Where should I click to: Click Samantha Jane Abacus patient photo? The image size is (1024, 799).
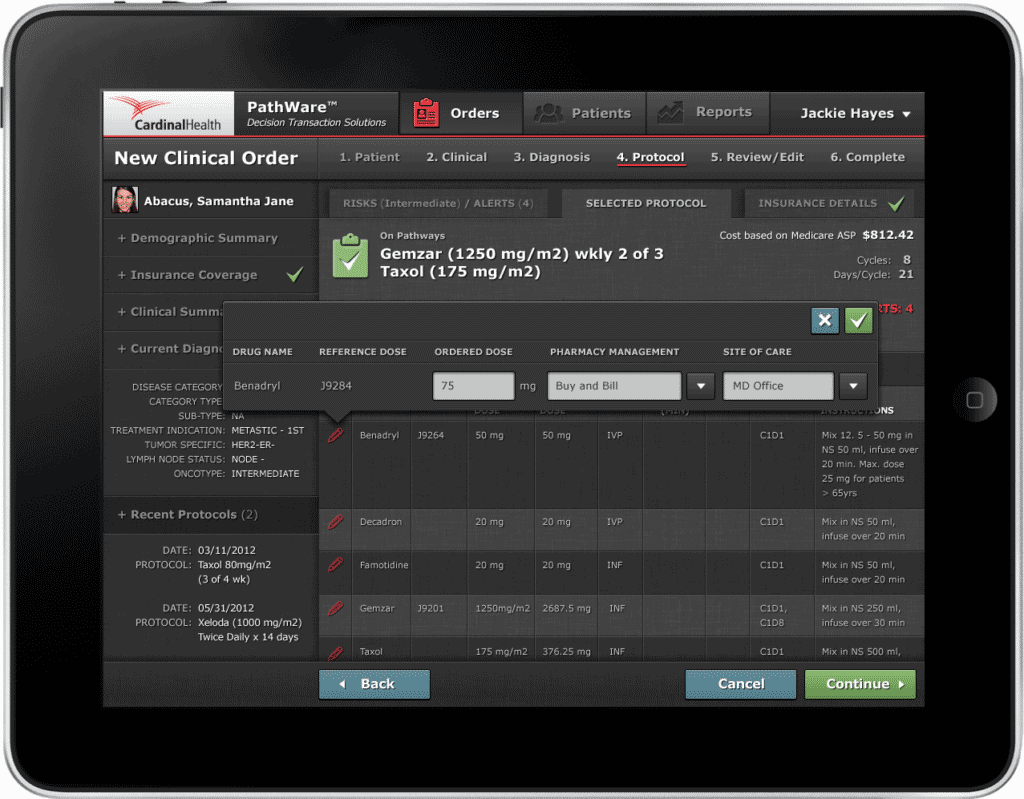(x=125, y=200)
